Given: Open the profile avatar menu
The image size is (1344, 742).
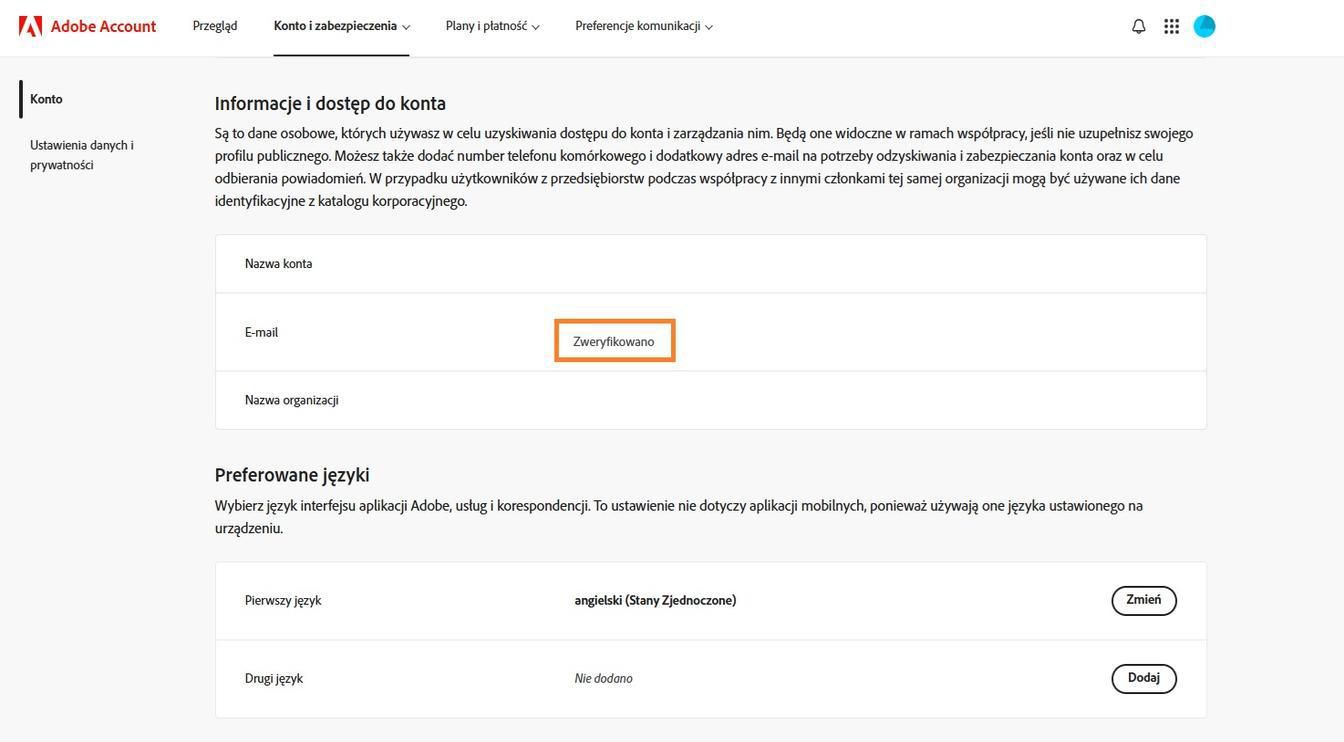Looking at the screenshot, I should point(1204,26).
